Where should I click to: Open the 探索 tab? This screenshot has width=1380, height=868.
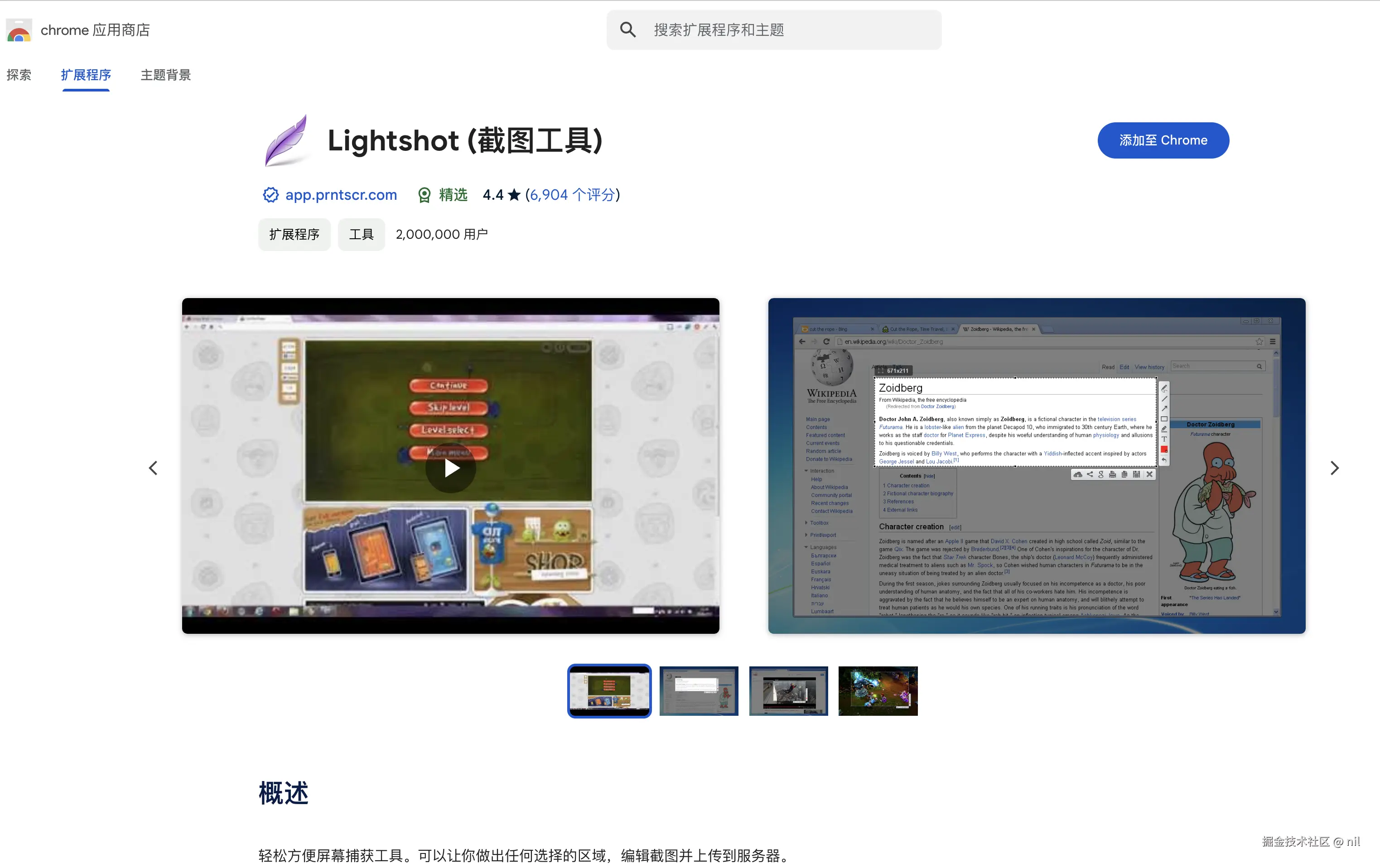(x=19, y=75)
